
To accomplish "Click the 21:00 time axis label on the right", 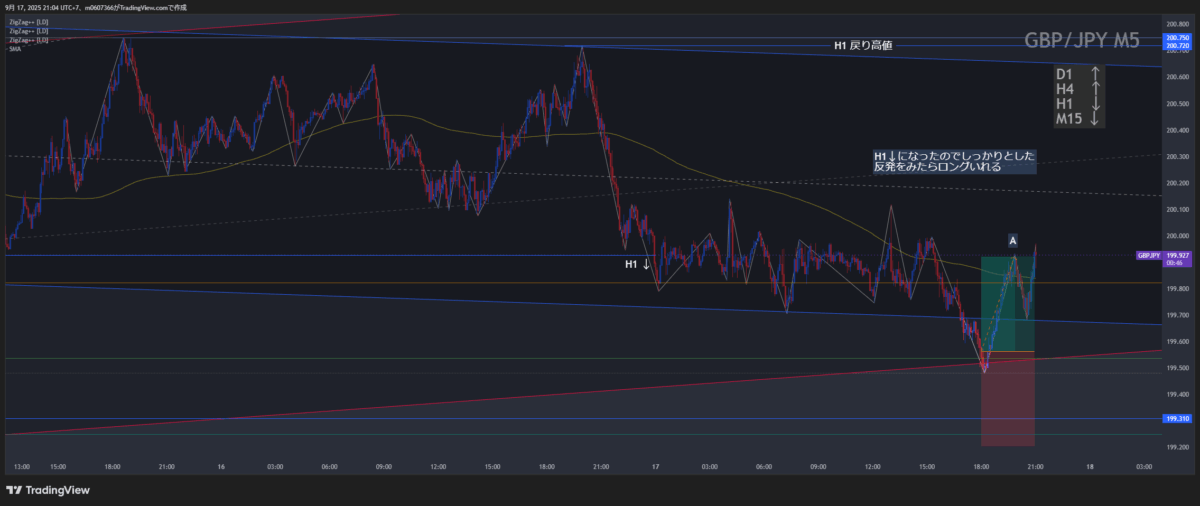I will [x=1035, y=466].
